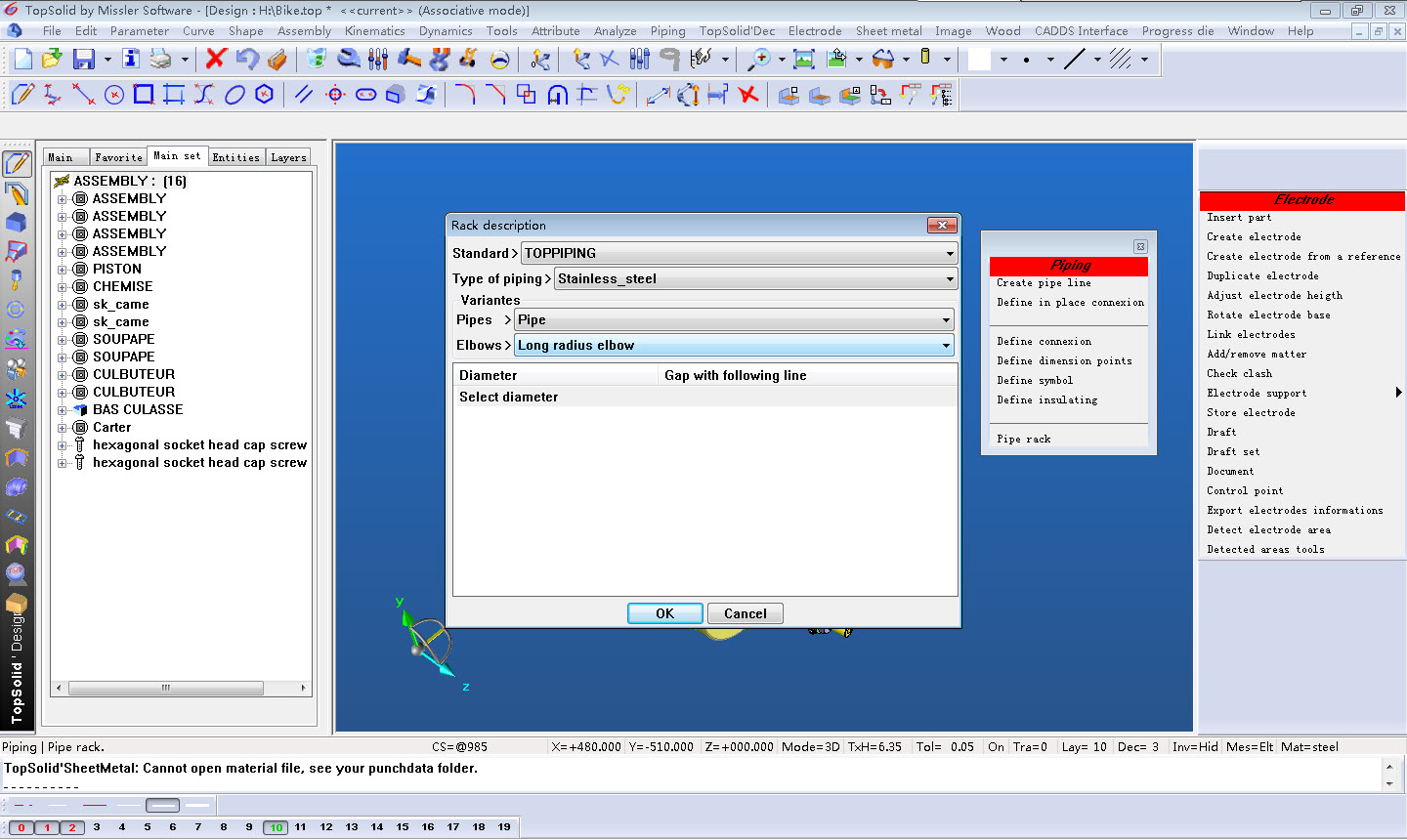
Task: Select the Shape blue cube icon in left sidebar
Action: point(17,223)
